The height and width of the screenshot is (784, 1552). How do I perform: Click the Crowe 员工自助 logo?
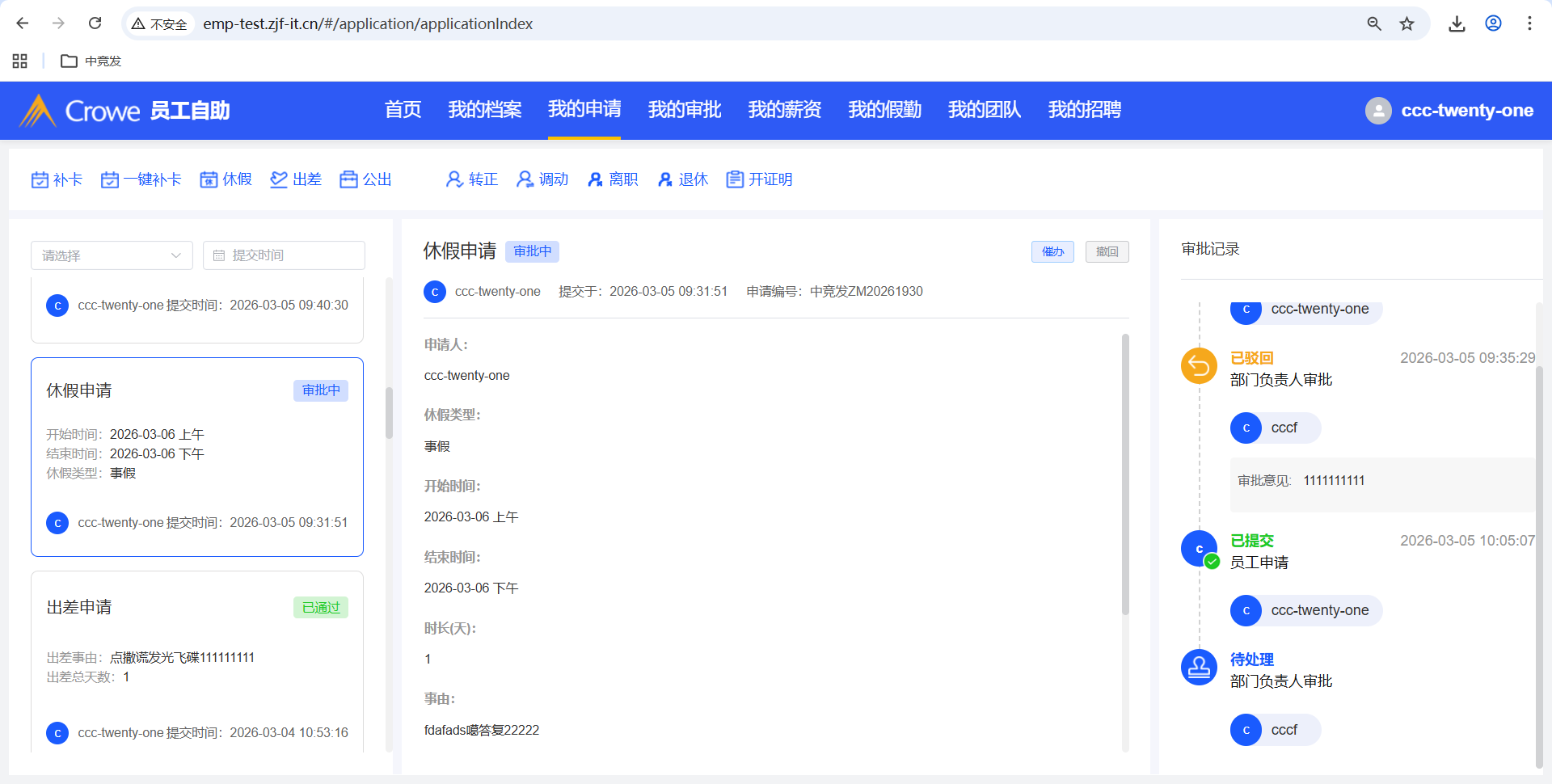click(125, 110)
